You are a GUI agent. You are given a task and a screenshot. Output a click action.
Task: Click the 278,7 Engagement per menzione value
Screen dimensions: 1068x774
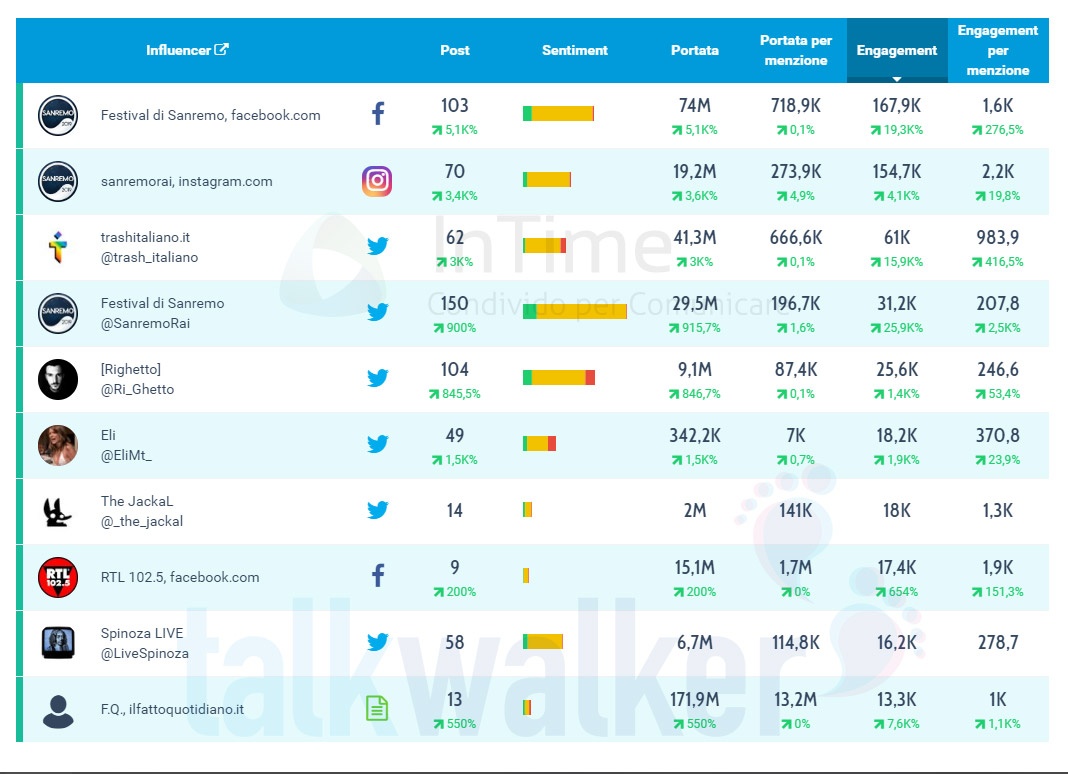[997, 643]
